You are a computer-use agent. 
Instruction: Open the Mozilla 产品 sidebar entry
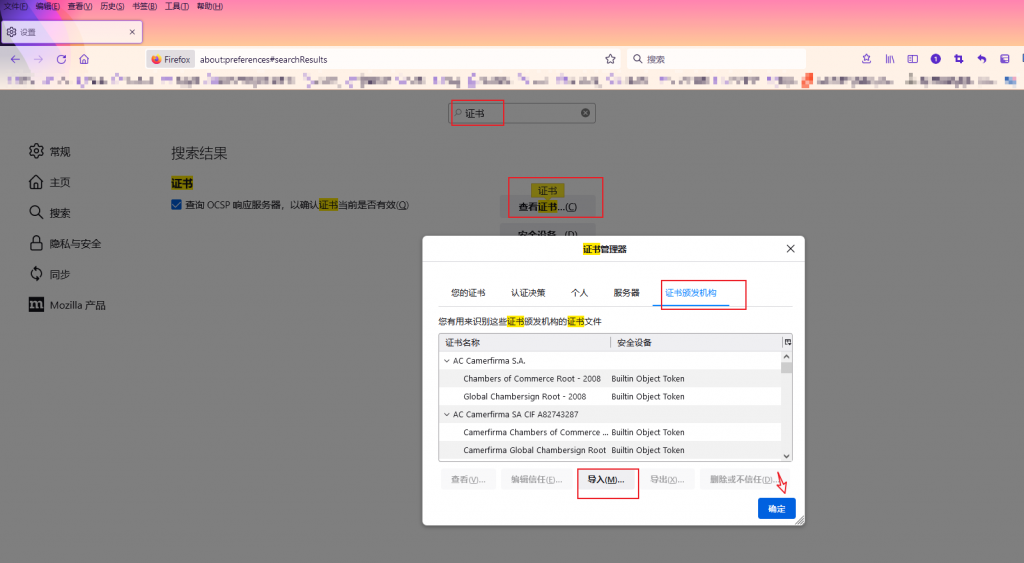[x=67, y=305]
